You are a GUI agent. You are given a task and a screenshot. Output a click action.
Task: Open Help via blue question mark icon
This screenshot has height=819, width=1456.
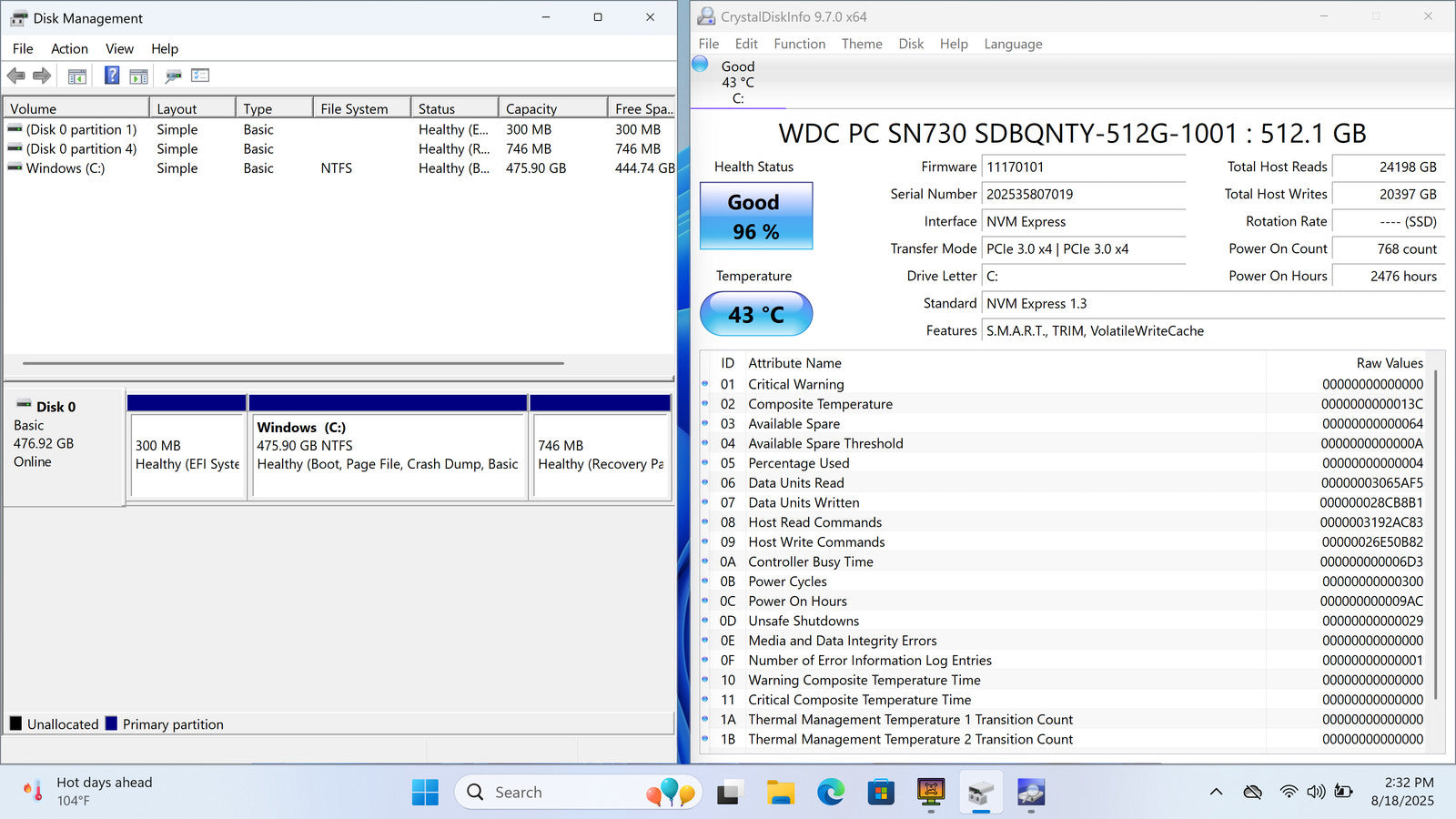coord(111,76)
